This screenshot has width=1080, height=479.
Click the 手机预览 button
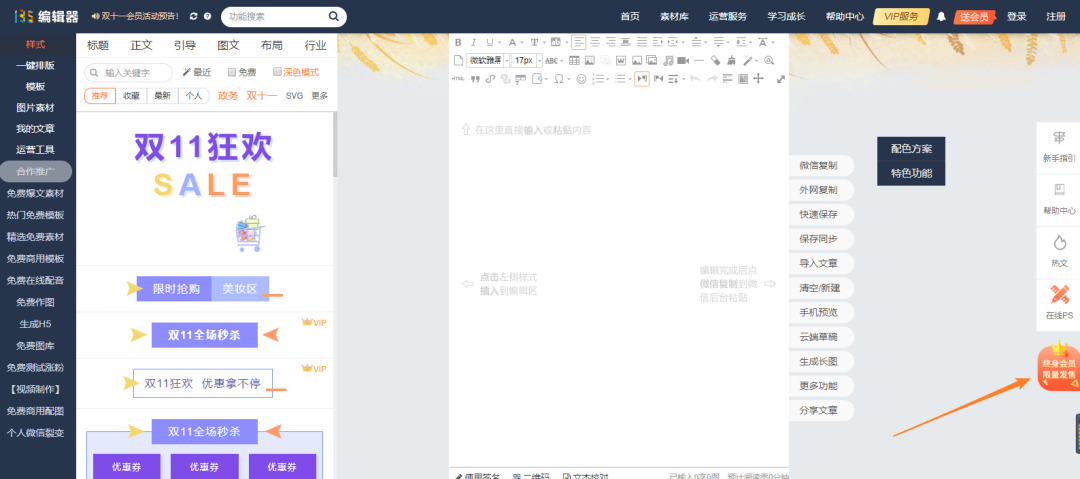click(x=818, y=312)
